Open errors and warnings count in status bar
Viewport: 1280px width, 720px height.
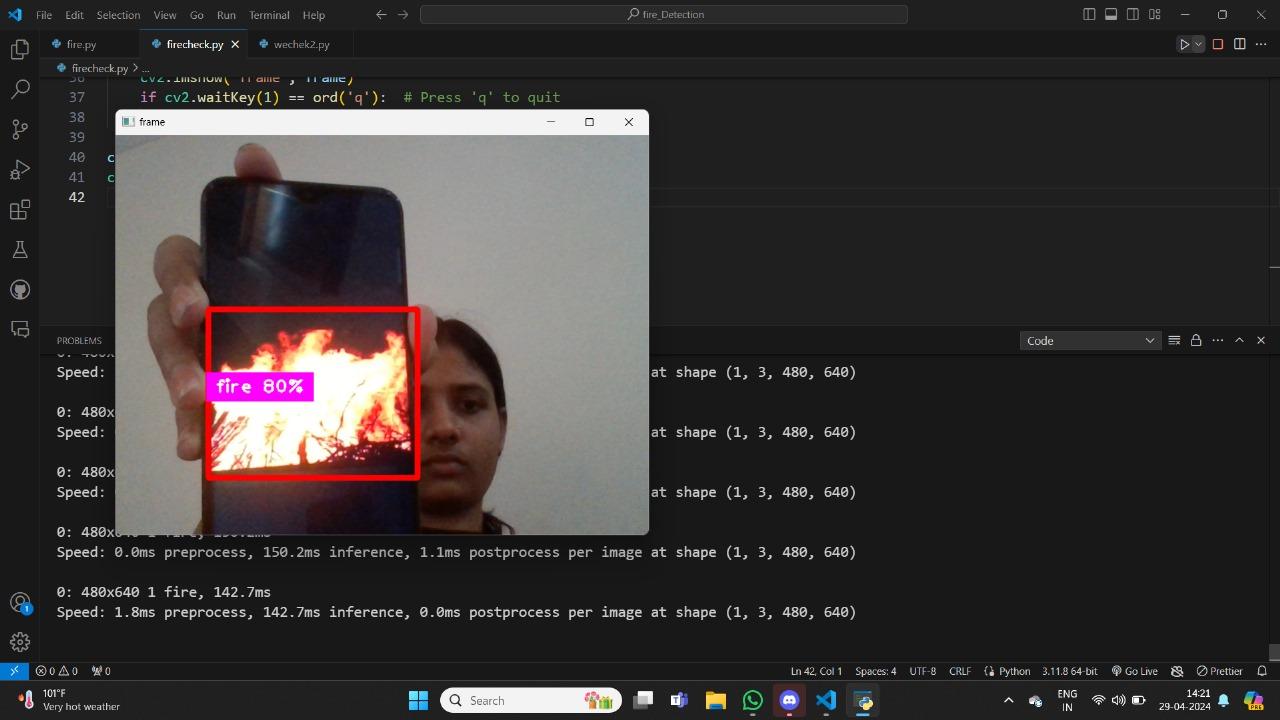tap(56, 671)
